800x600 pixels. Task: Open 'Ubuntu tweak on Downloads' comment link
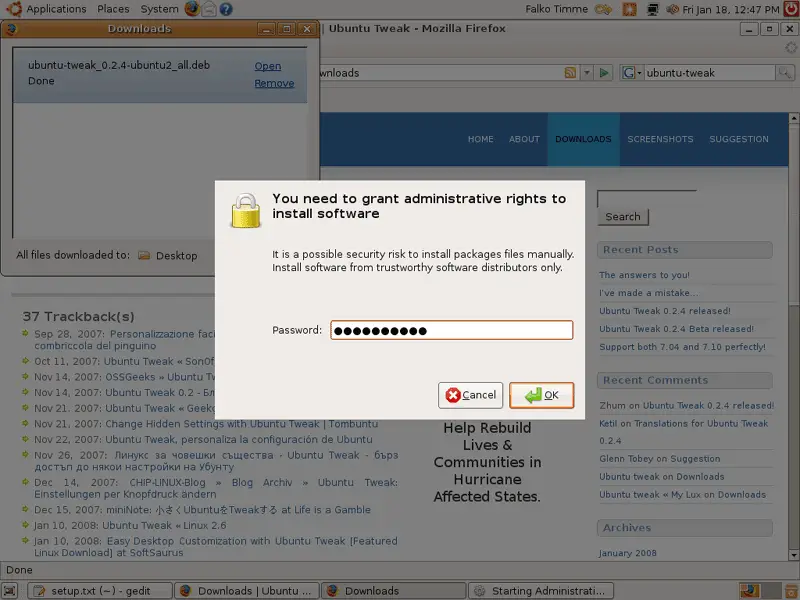pyautogui.click(x=662, y=477)
